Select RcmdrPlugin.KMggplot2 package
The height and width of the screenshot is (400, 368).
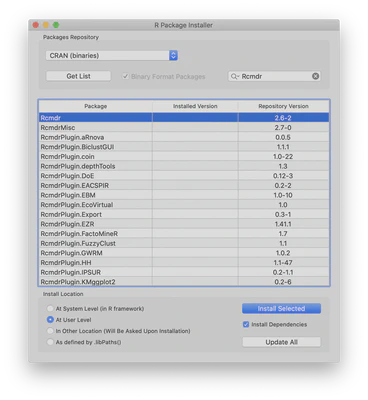[184, 282]
